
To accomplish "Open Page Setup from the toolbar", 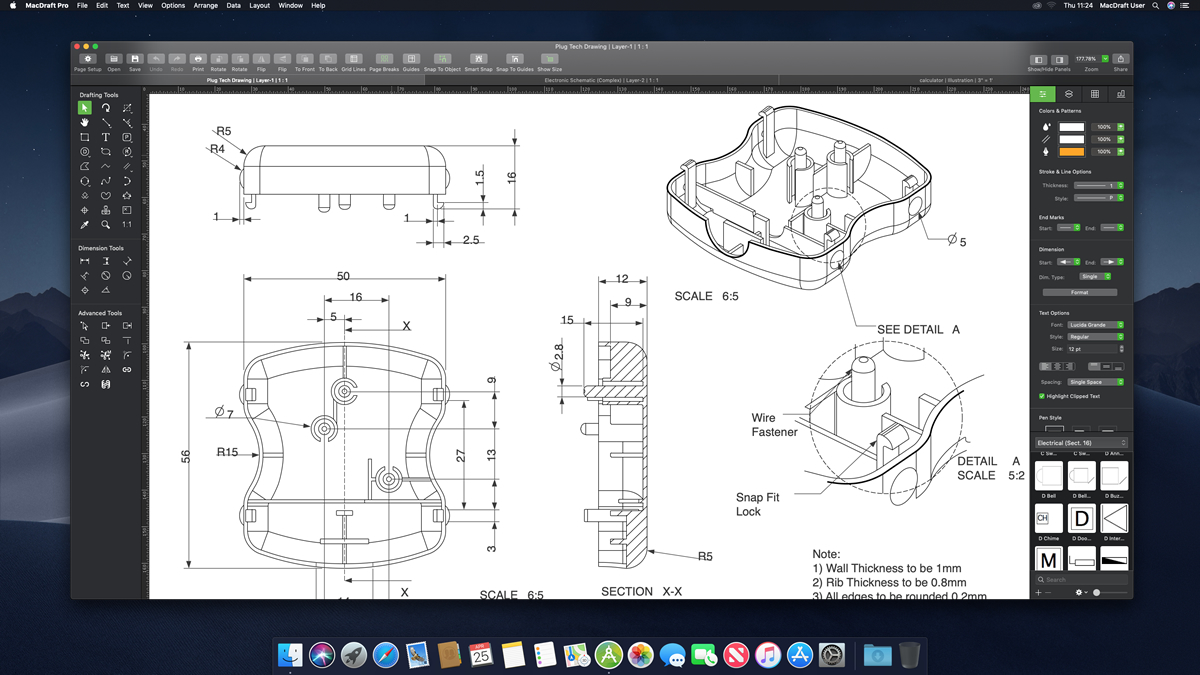I will (88, 59).
